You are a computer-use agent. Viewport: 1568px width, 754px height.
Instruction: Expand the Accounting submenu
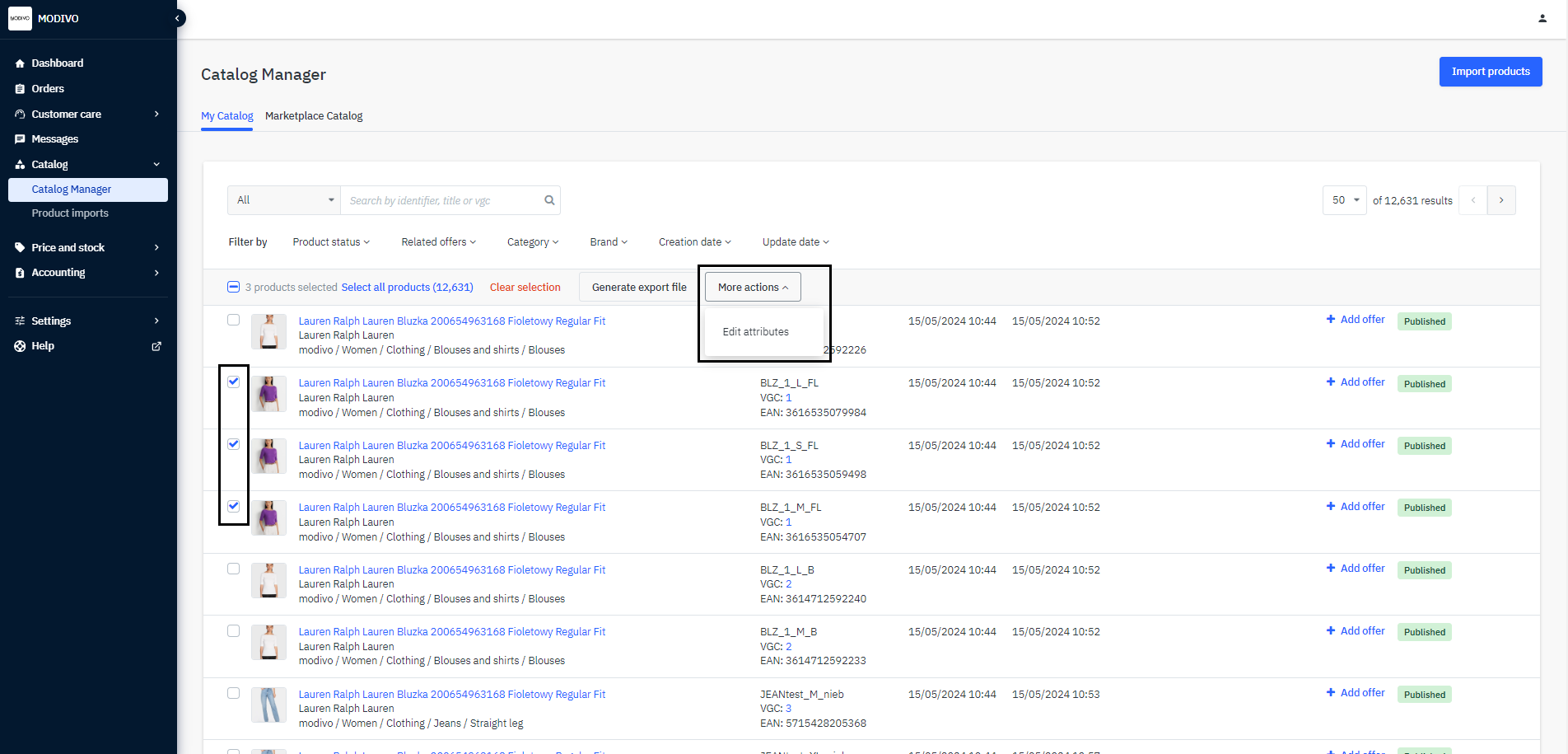pyautogui.click(x=156, y=273)
